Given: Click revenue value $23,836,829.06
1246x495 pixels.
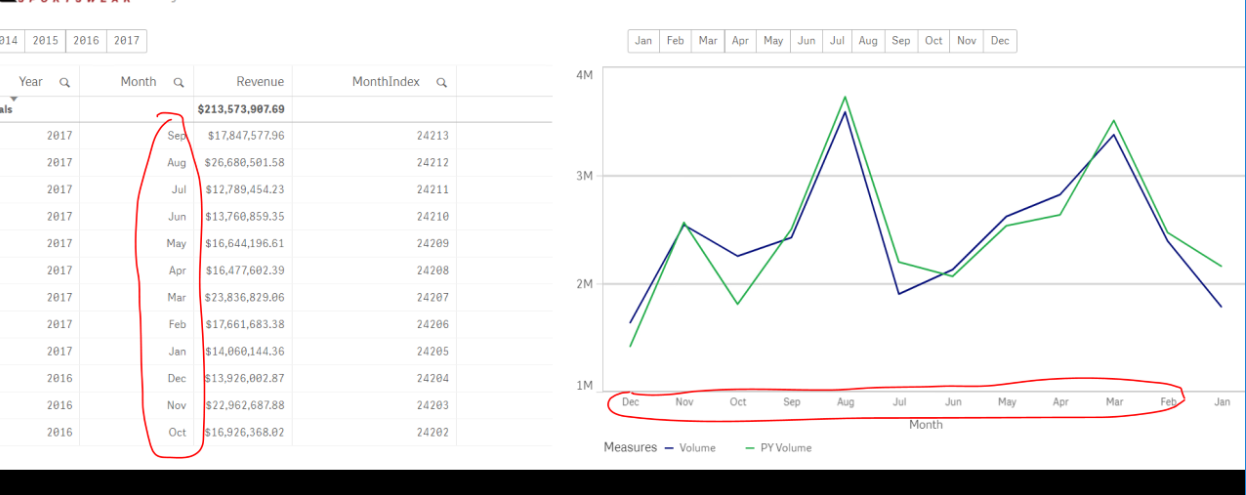Looking at the screenshot, I should [245, 298].
